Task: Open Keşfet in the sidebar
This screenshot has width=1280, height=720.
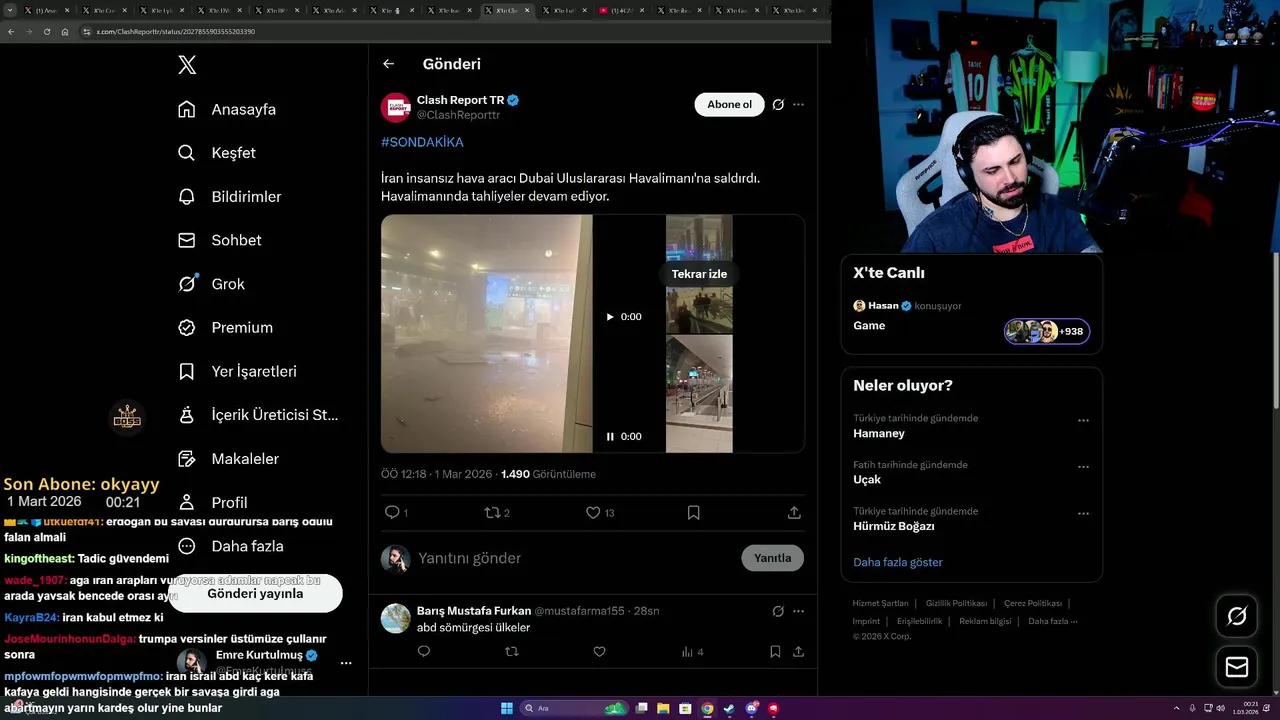Action: pyautogui.click(x=217, y=153)
